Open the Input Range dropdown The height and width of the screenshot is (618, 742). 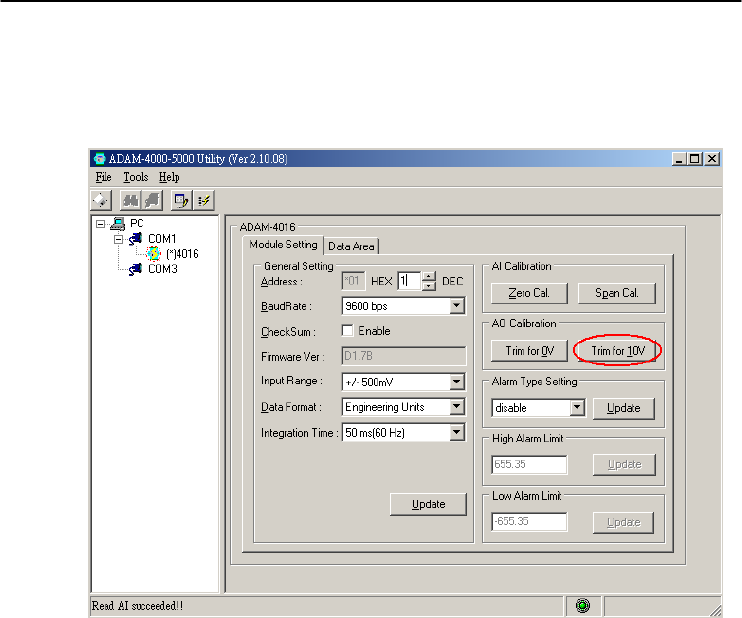(456, 382)
